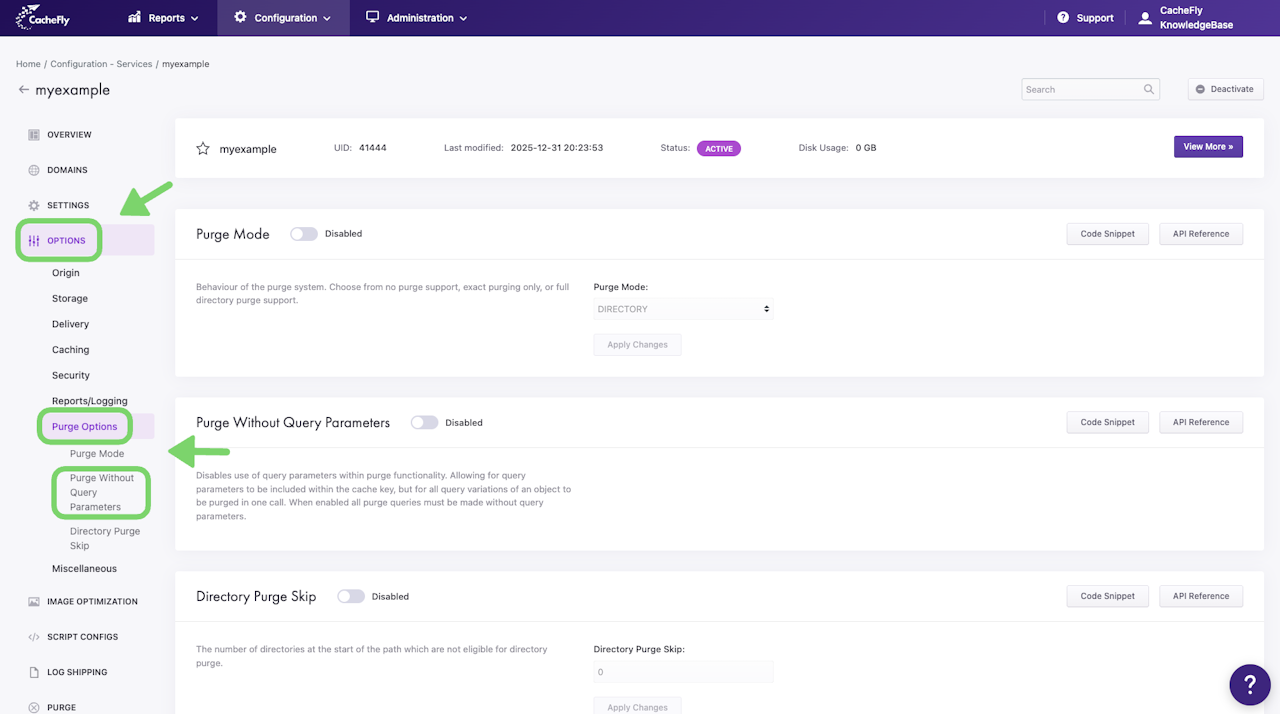
Task: Open Code Snippet for Purge Without Query Parameters
Action: [1108, 422]
